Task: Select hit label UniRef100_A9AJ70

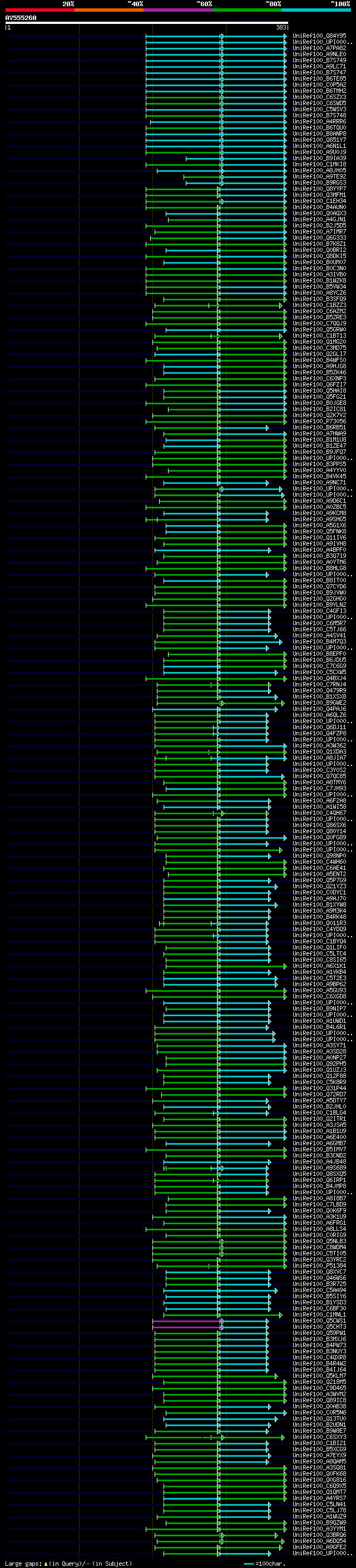Action: [319, 898]
